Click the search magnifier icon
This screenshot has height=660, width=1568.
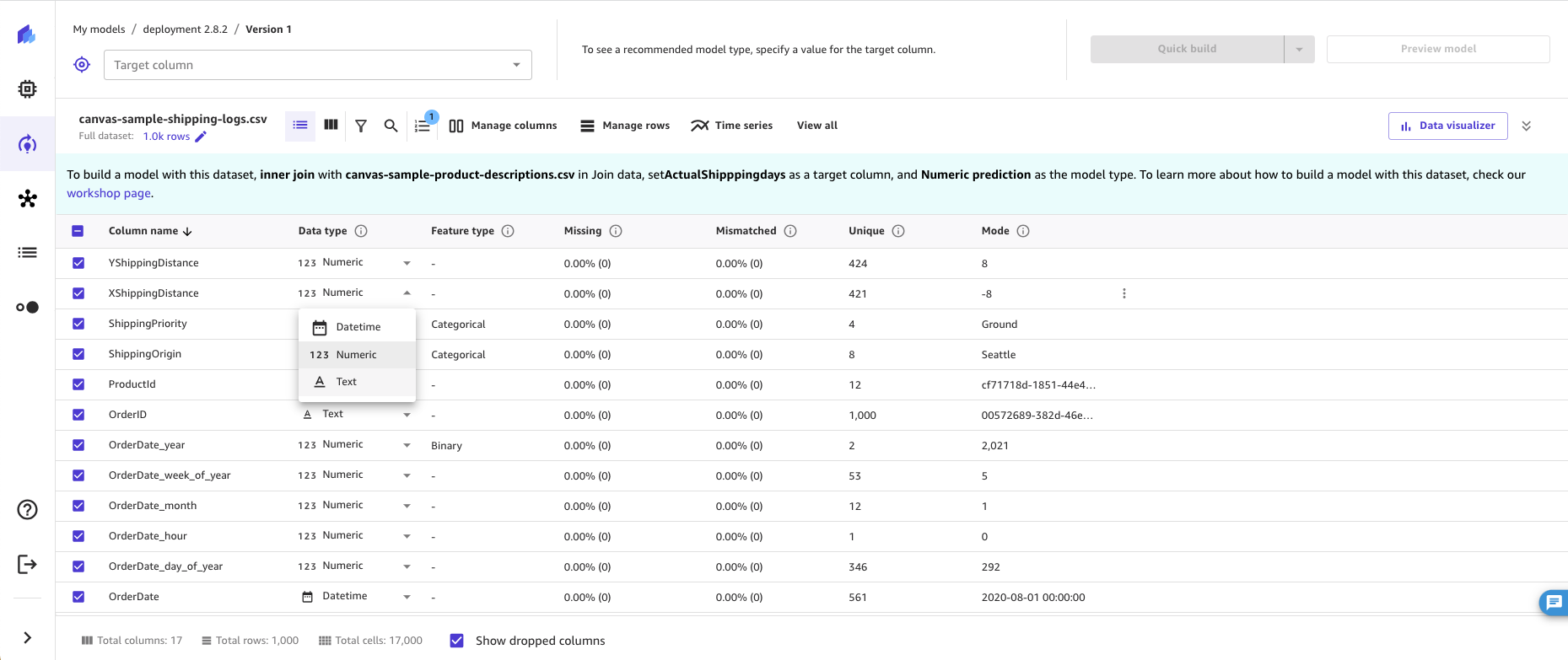click(x=391, y=126)
